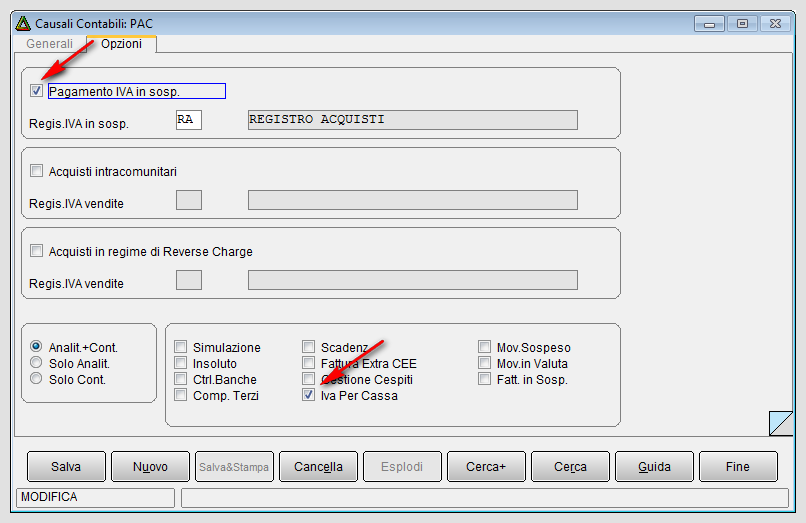
Task: Click the code field under Acquisti intracomunitari
Action: click(x=189, y=200)
